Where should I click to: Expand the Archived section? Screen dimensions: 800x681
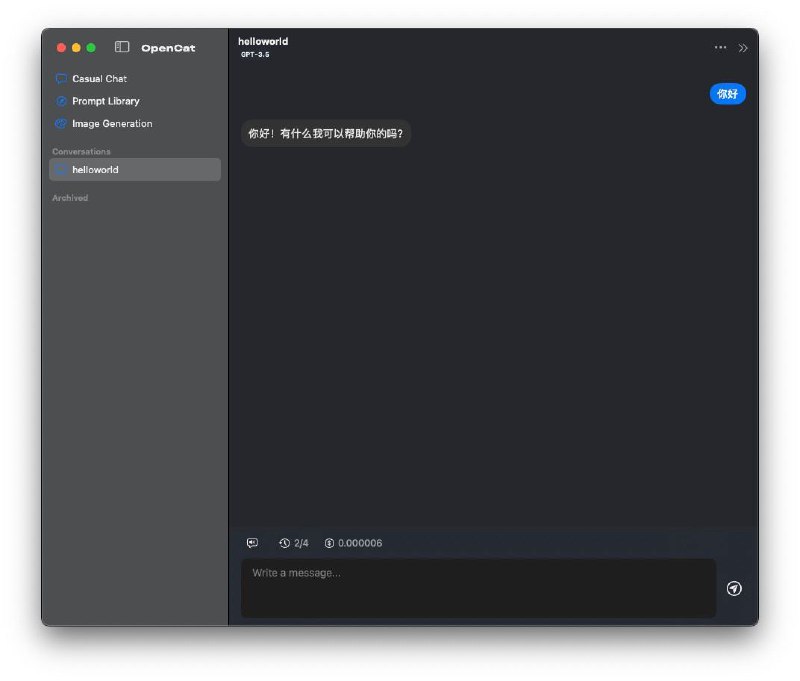[x=69, y=197]
